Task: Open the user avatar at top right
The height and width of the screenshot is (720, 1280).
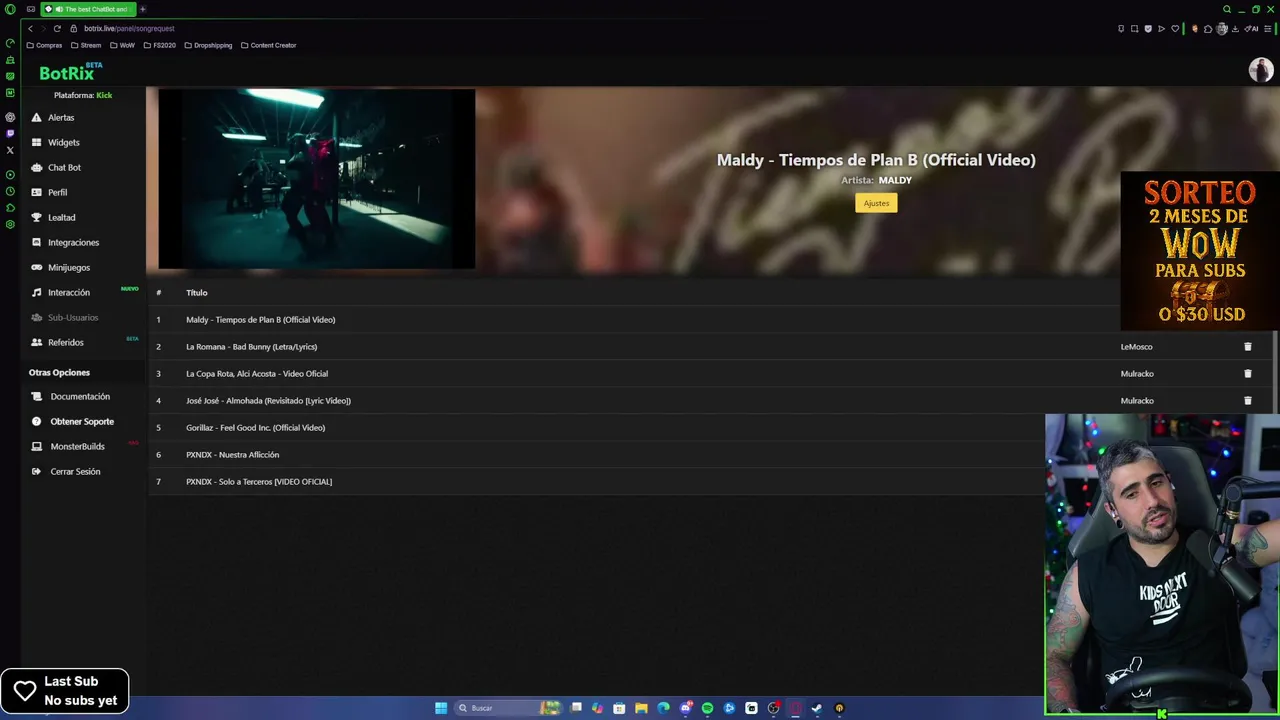Action: (1260, 70)
